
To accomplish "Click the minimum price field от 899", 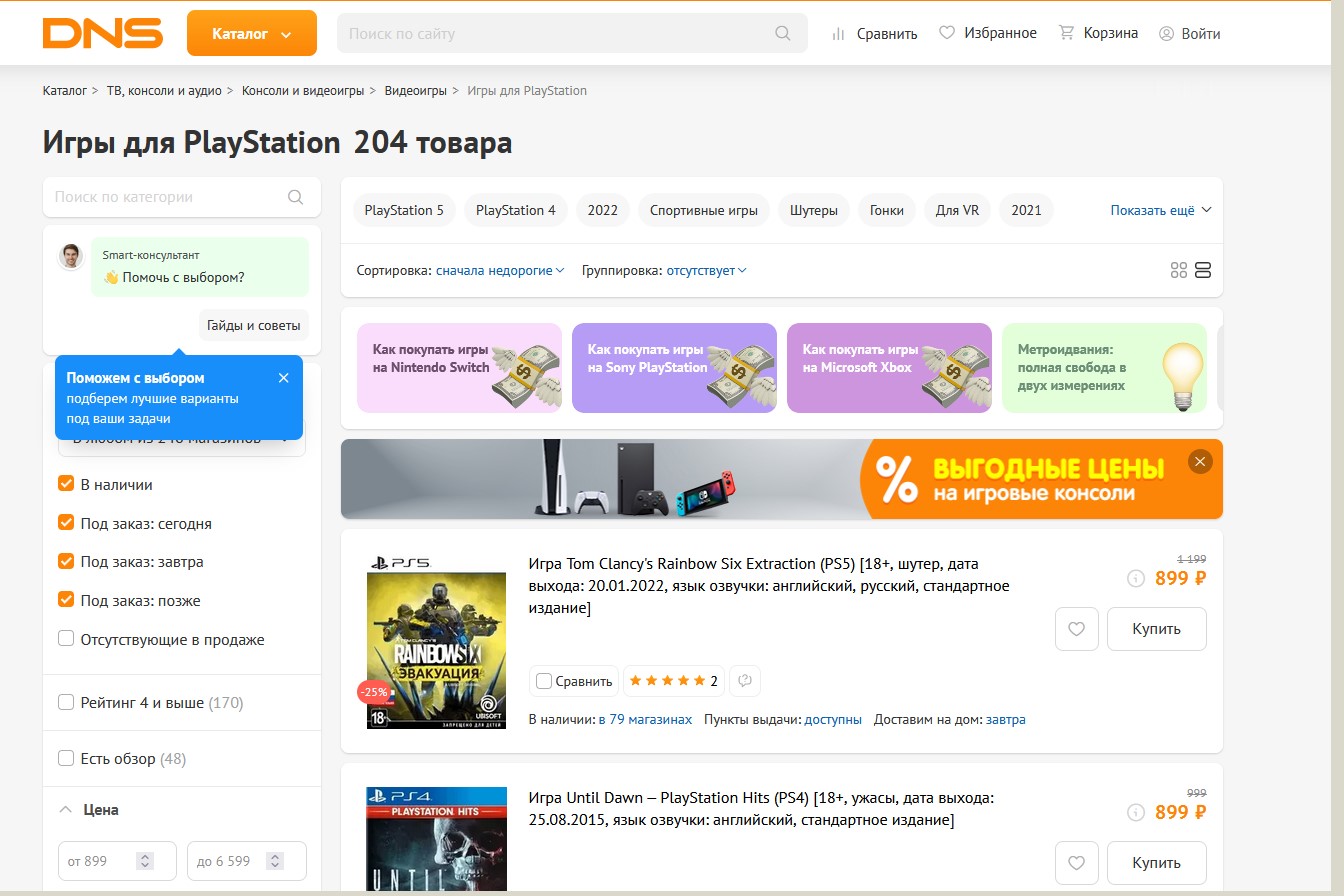I will 117,861.
